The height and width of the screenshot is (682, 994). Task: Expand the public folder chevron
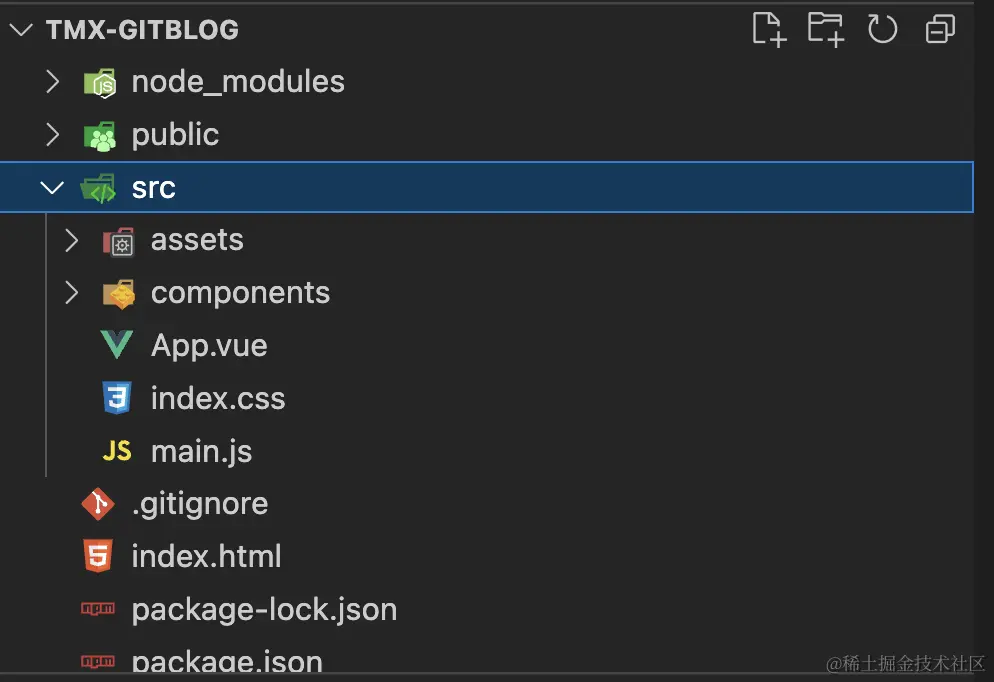click(53, 134)
